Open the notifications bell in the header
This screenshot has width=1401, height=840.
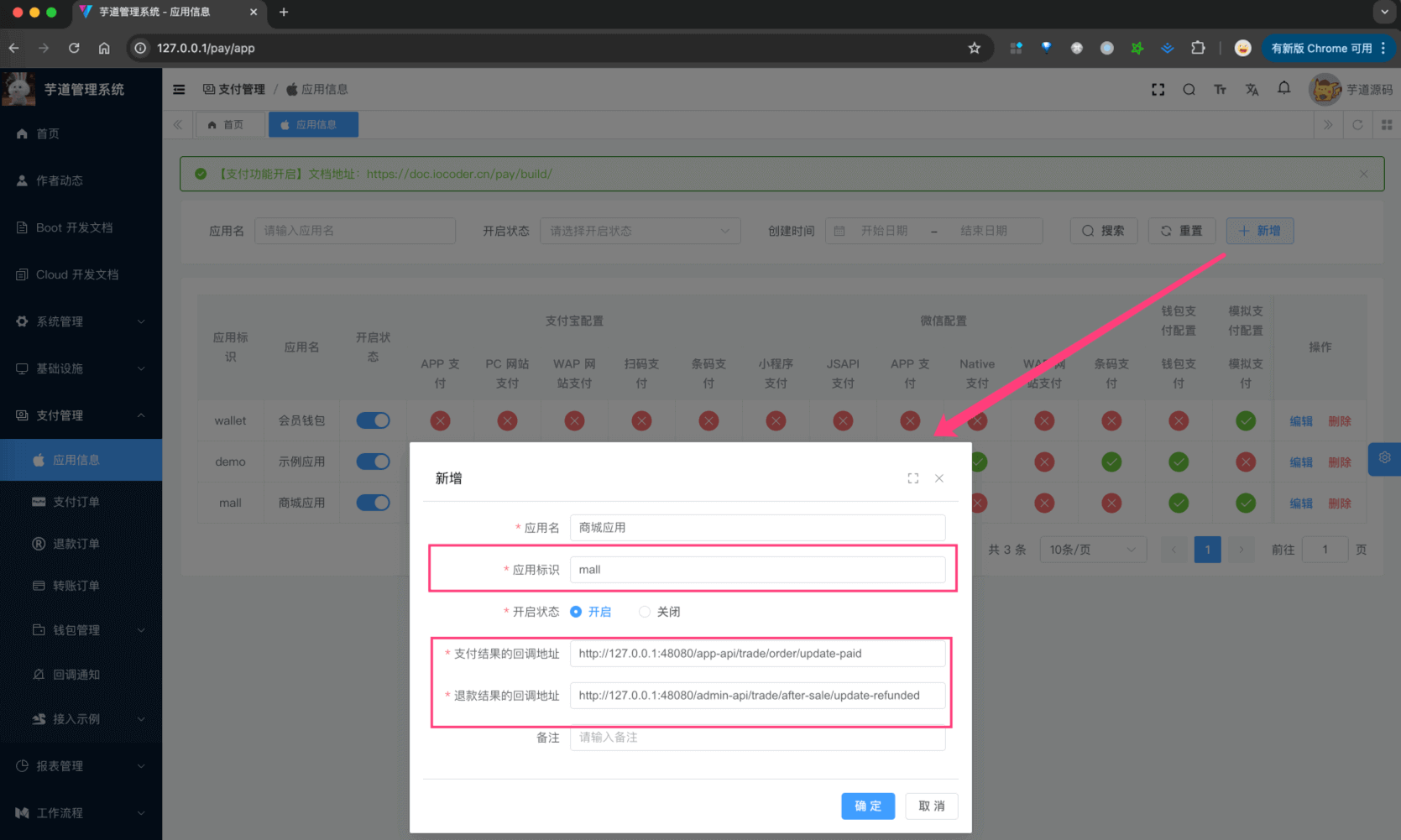[x=1283, y=89]
